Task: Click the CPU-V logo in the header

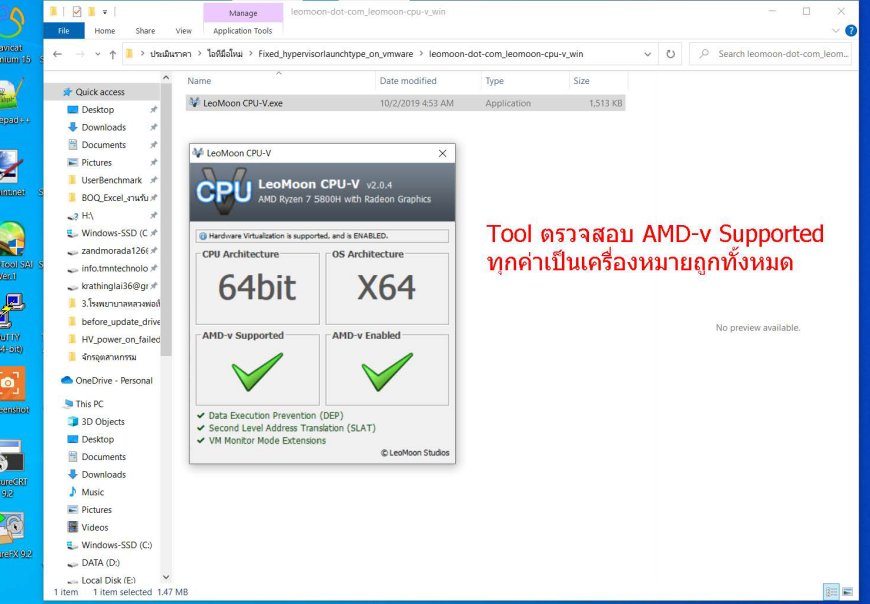Action: pos(224,191)
